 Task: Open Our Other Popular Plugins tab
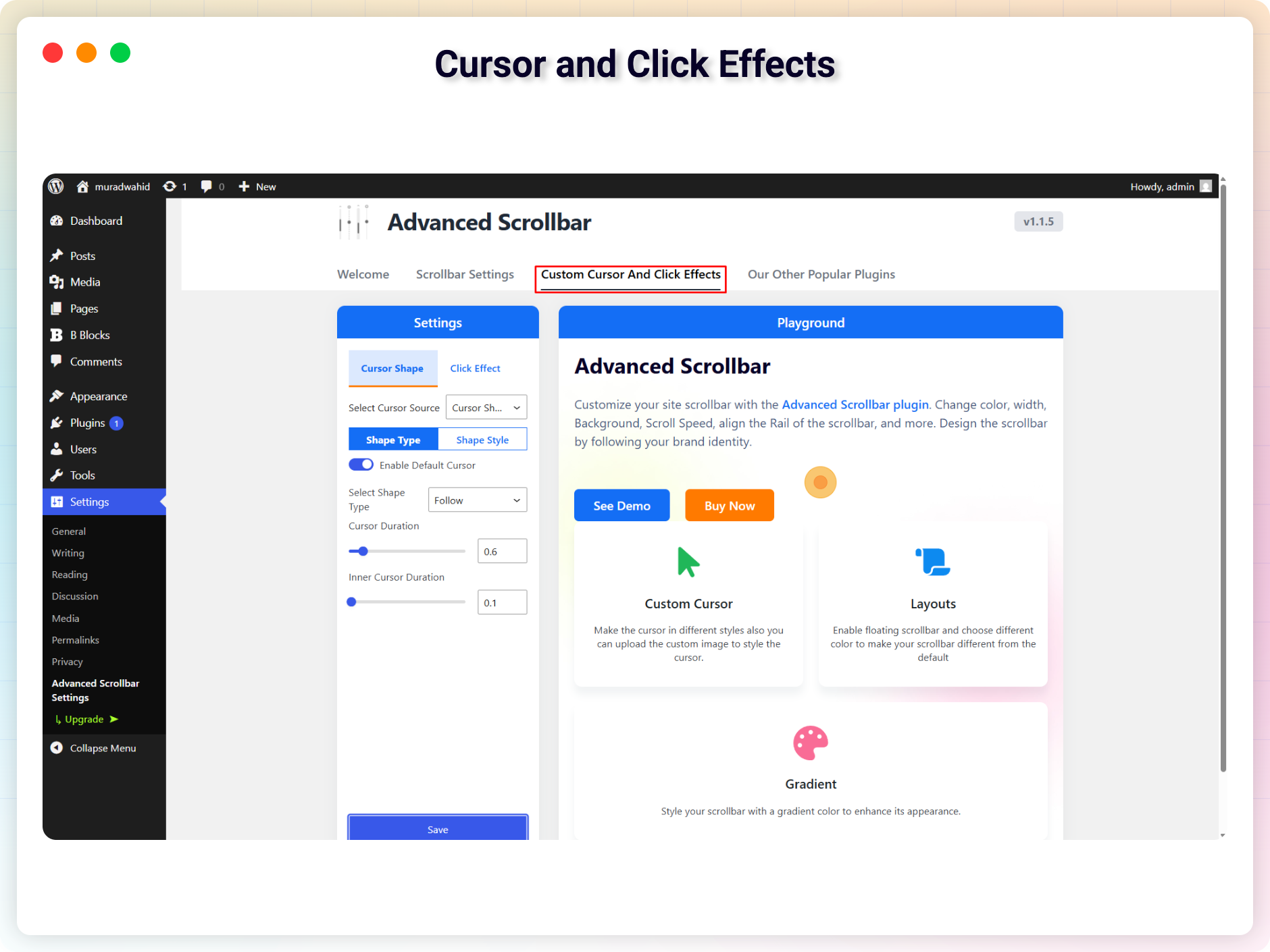[821, 274]
